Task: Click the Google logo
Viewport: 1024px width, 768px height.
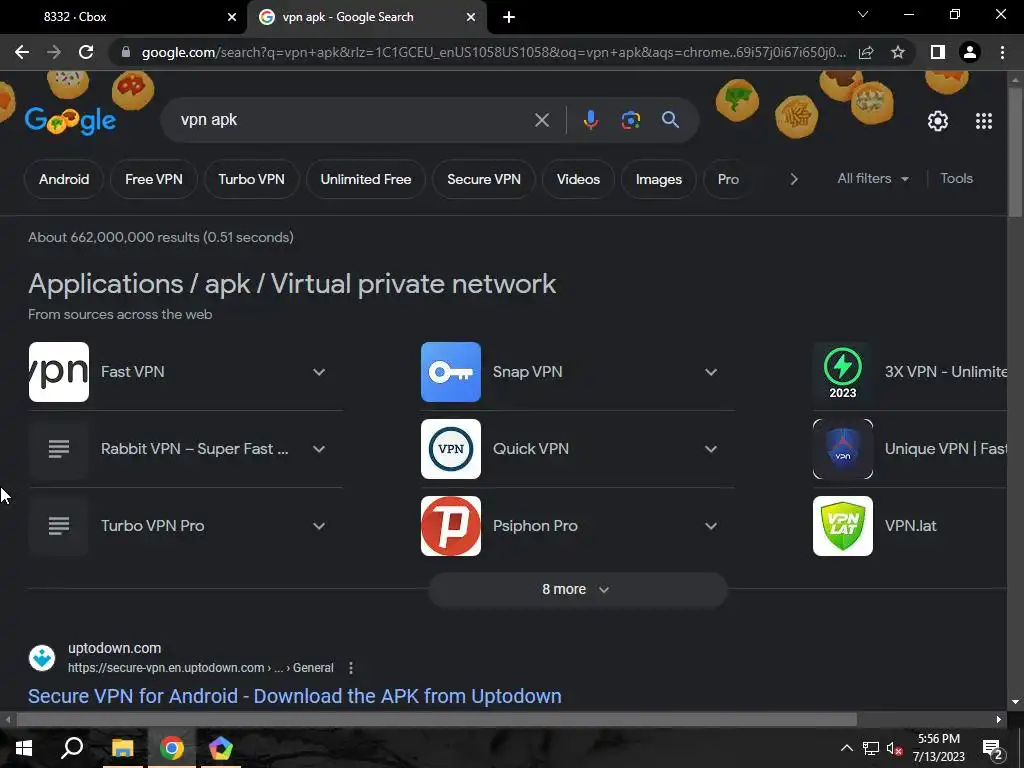Action: pyautogui.click(x=71, y=121)
